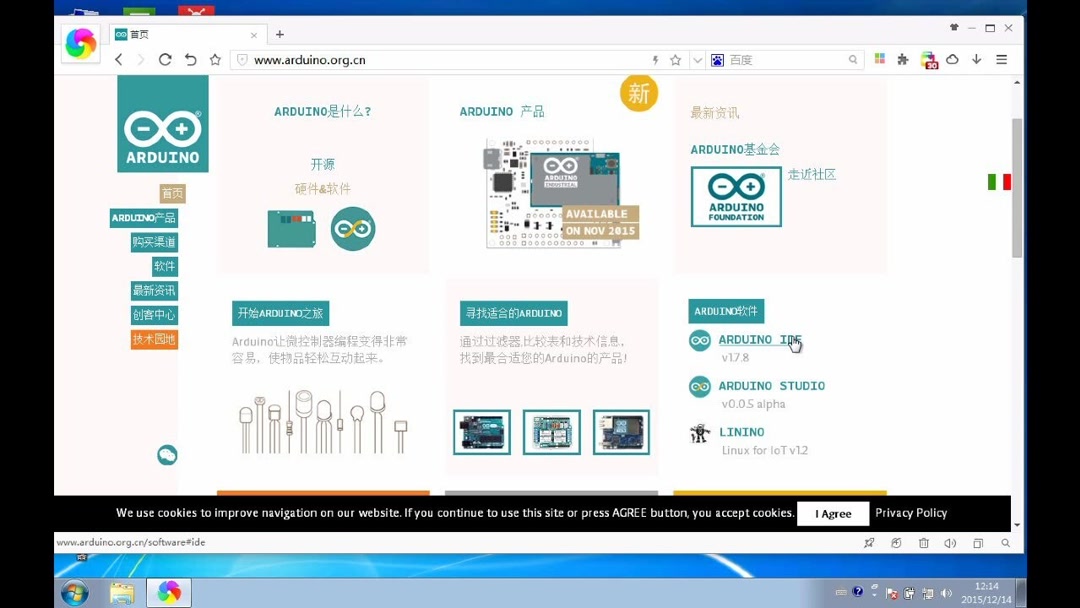Open the 百度 search engine dropdown

coord(717,59)
